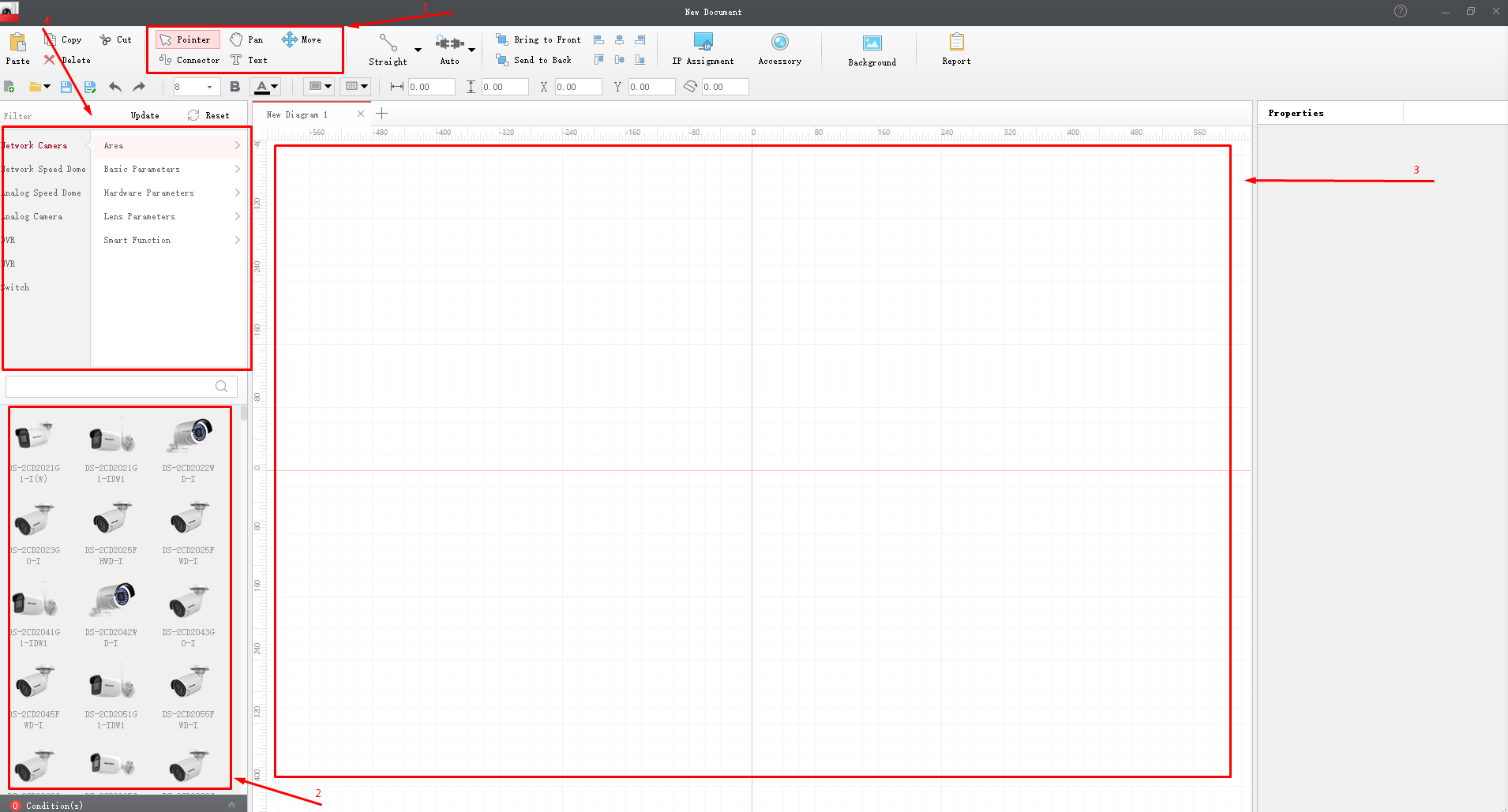Select the Pan hand tool

point(246,39)
